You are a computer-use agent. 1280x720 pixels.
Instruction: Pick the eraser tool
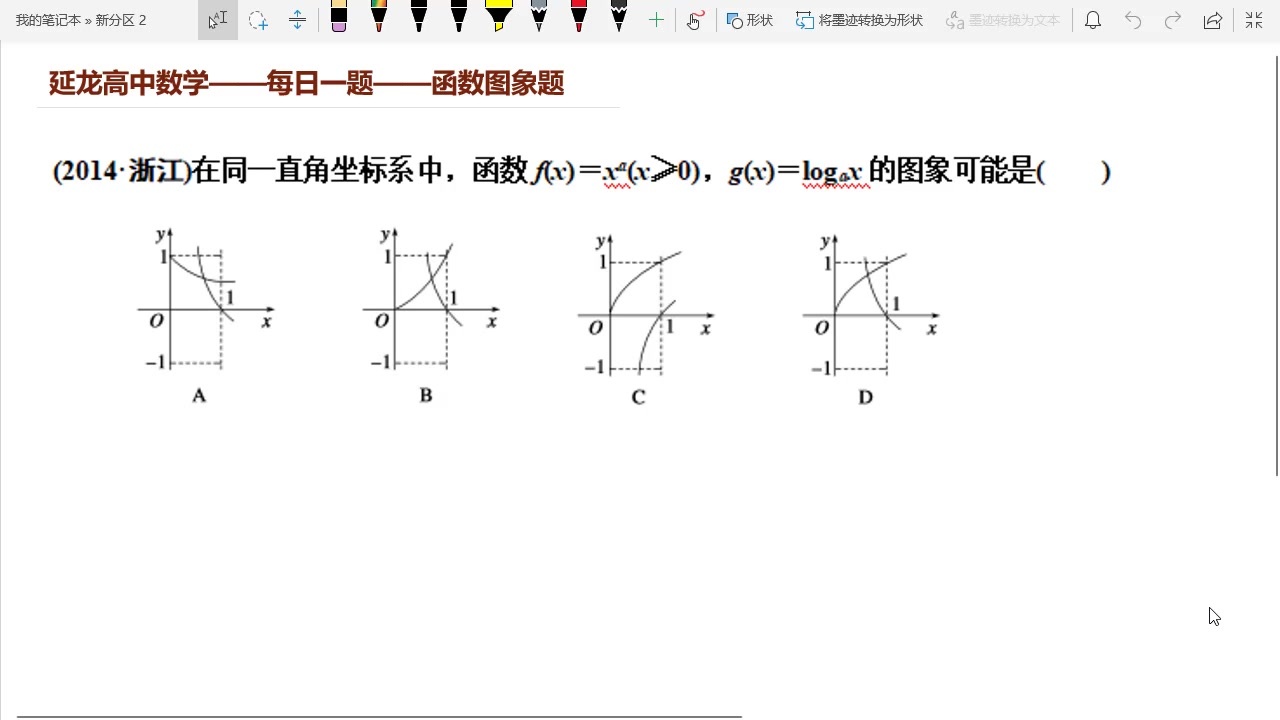pyautogui.click(x=339, y=17)
